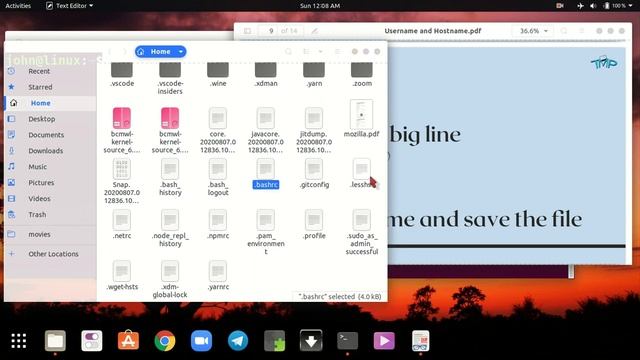Image resolution: width=640 pixels, height=360 pixels.
Task: Open the Files hamburger menu
Action: pyautogui.click(x=338, y=51)
